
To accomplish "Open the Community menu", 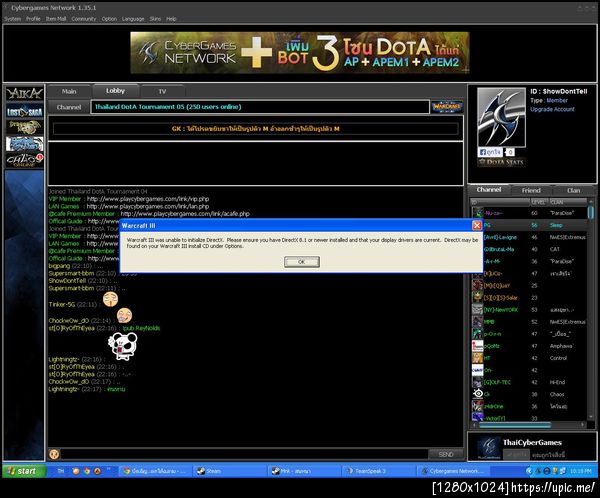I will coord(84,19).
